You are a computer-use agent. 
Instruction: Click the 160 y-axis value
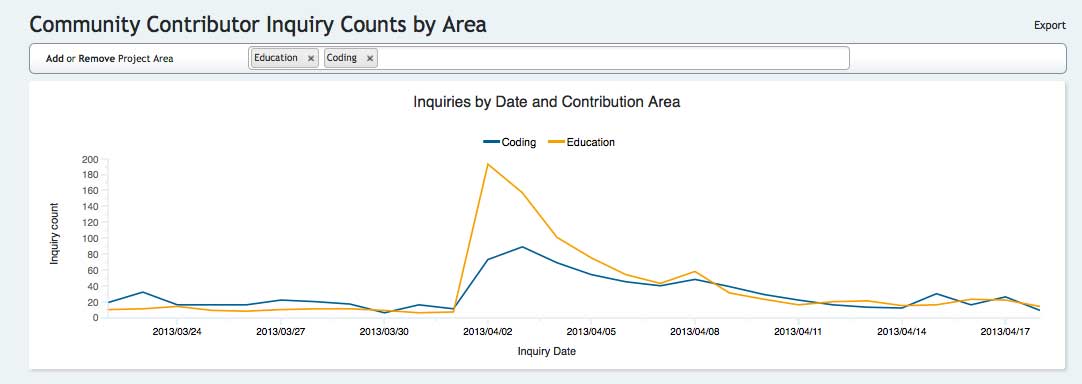(90, 191)
